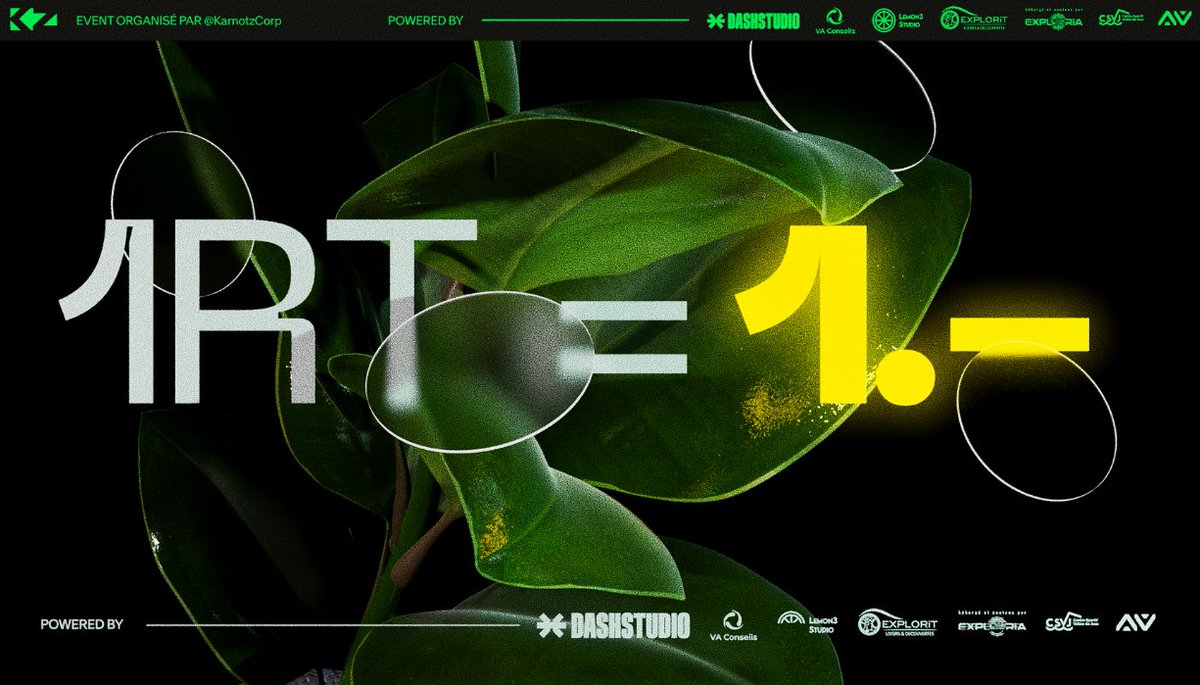The height and width of the screenshot is (685, 1200).
Task: Click the EVENT ORGANISÉ PAR text
Action: [140, 19]
